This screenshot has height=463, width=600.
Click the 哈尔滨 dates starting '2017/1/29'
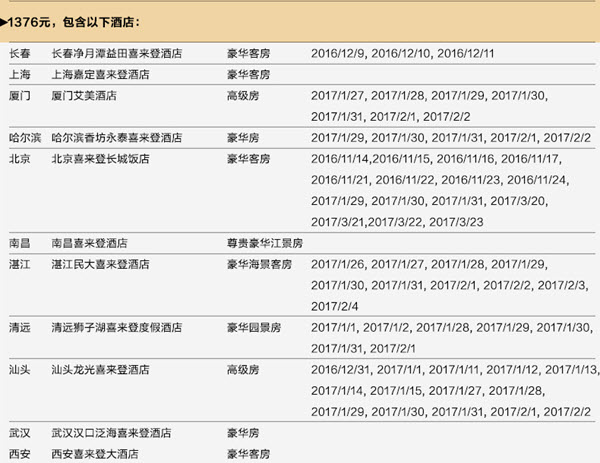451,137
